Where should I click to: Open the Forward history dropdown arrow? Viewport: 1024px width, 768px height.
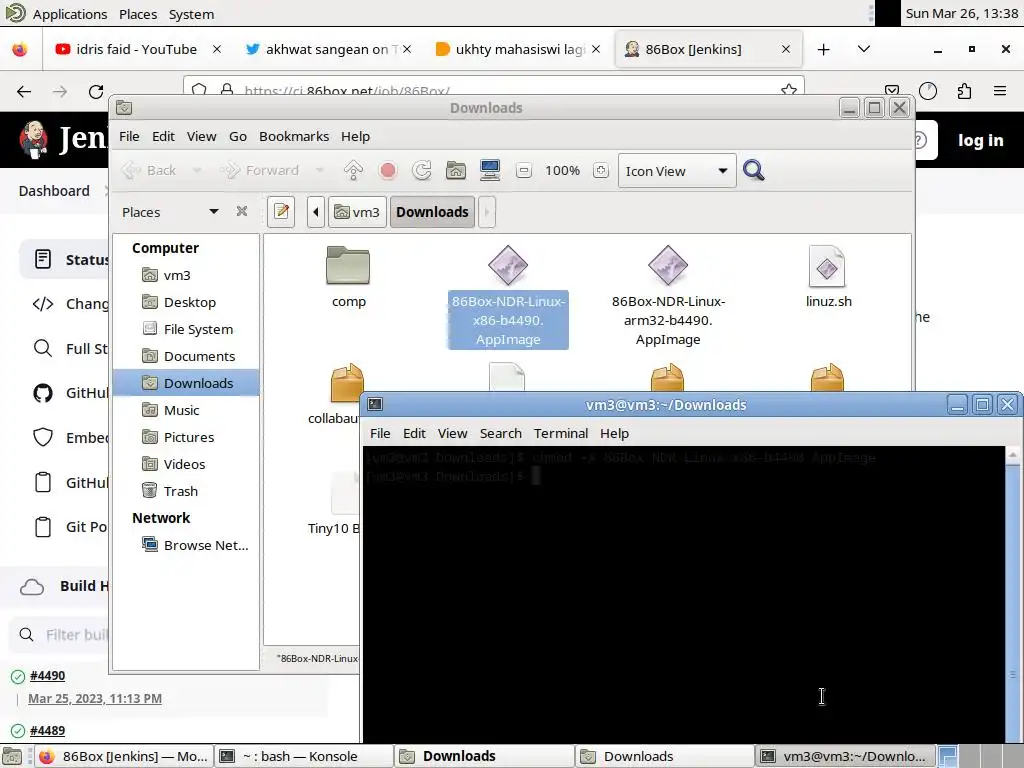pyautogui.click(x=319, y=170)
